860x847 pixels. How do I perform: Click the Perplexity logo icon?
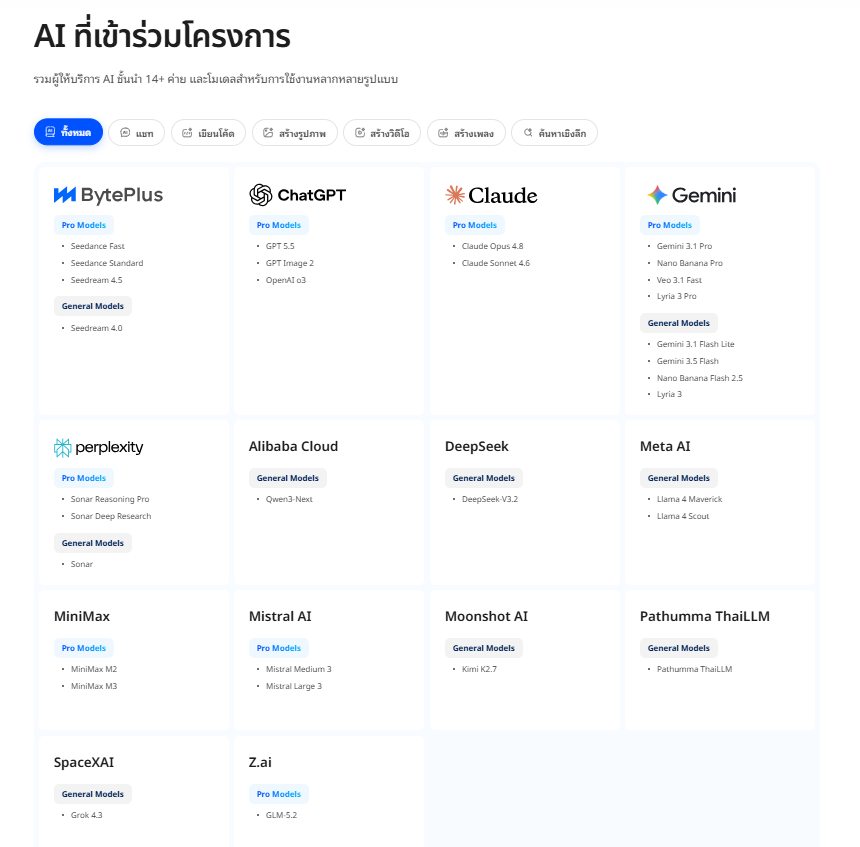pos(63,448)
